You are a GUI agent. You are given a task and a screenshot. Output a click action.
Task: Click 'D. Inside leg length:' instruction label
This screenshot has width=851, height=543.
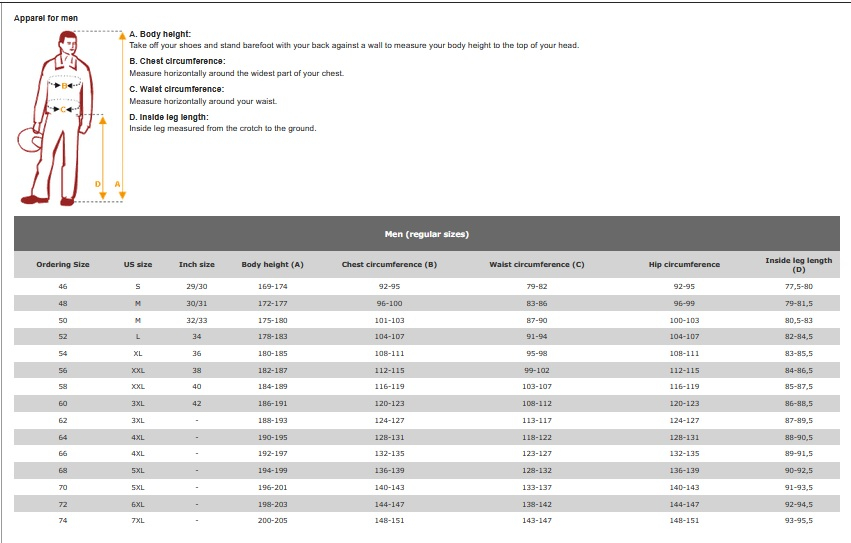(x=169, y=117)
